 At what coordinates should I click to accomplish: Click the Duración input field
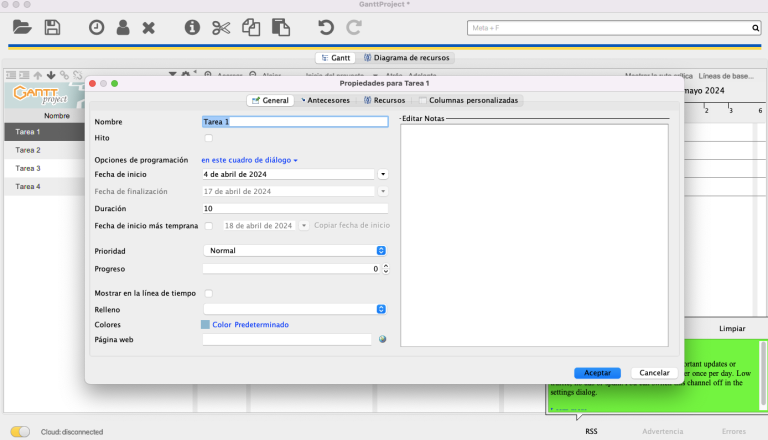tap(294, 208)
